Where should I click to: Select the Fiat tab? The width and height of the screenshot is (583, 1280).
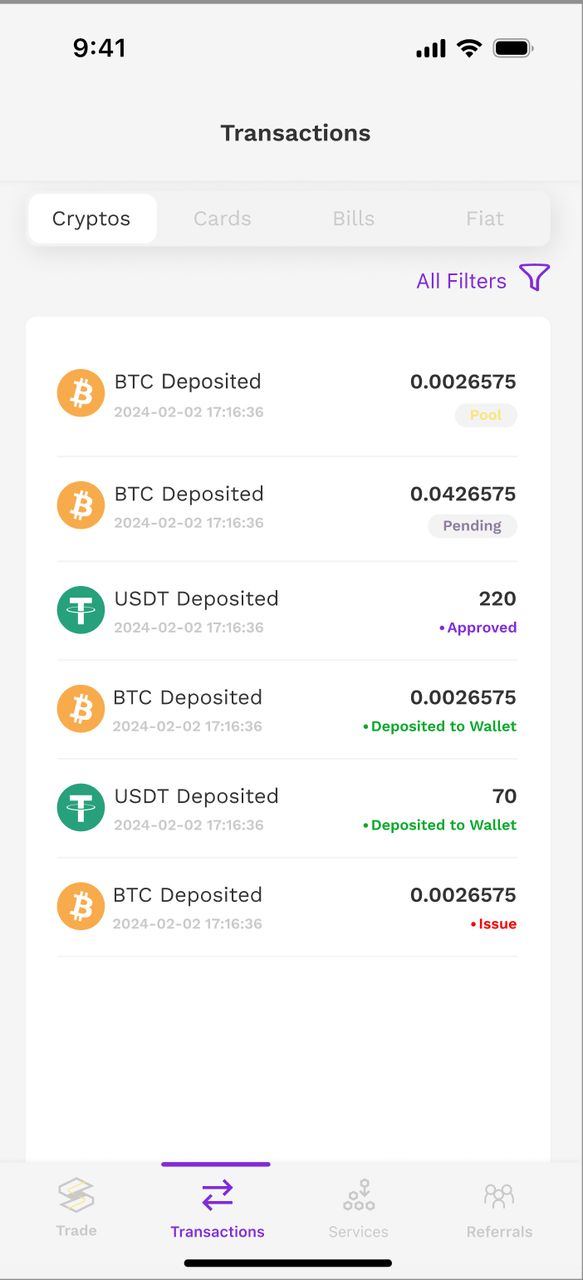pos(485,219)
